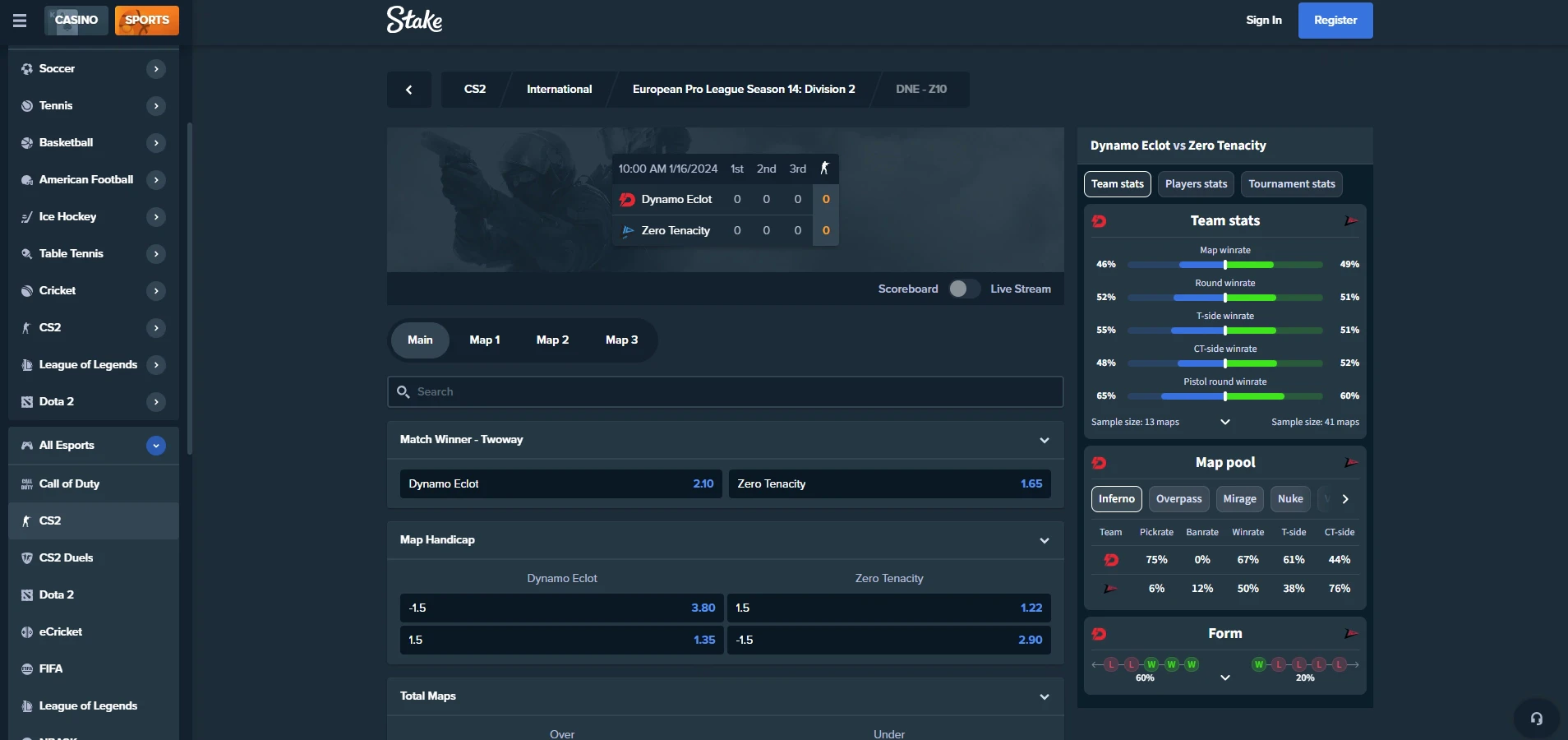This screenshot has width=1568, height=740.
Task: Click the Call of Duty icon
Action: point(27,484)
